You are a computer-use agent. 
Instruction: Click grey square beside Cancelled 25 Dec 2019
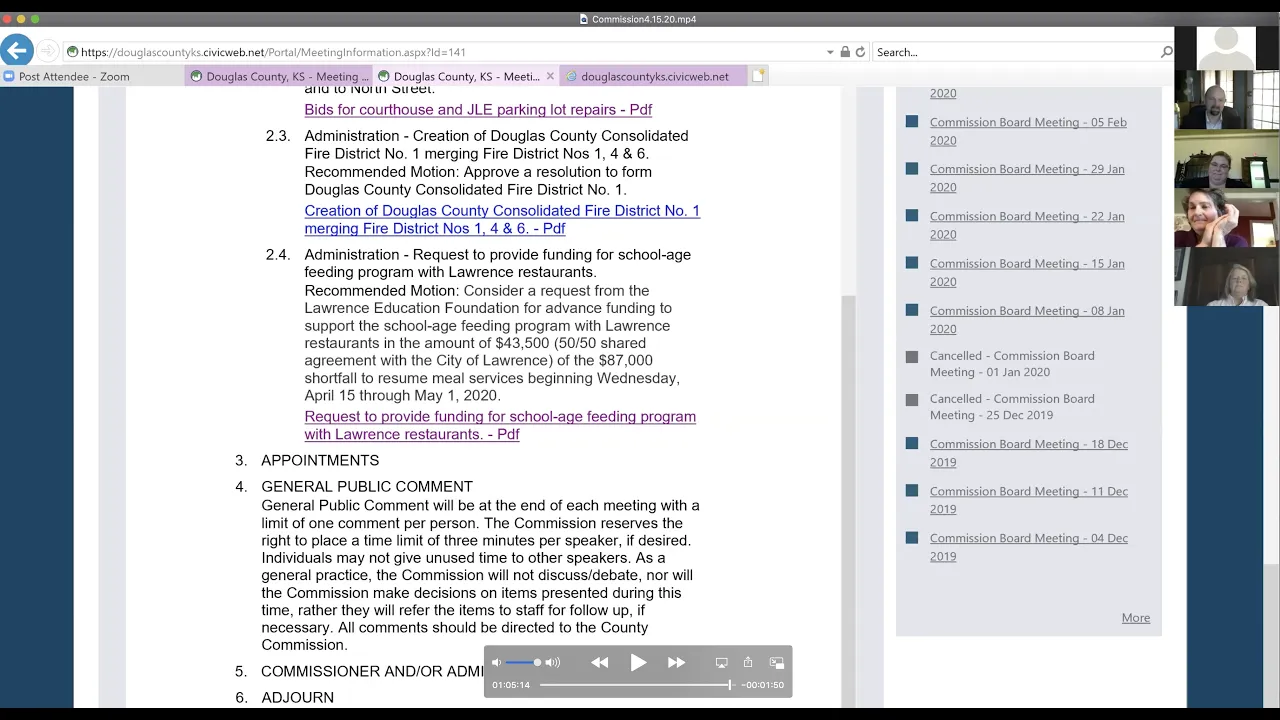click(912, 399)
